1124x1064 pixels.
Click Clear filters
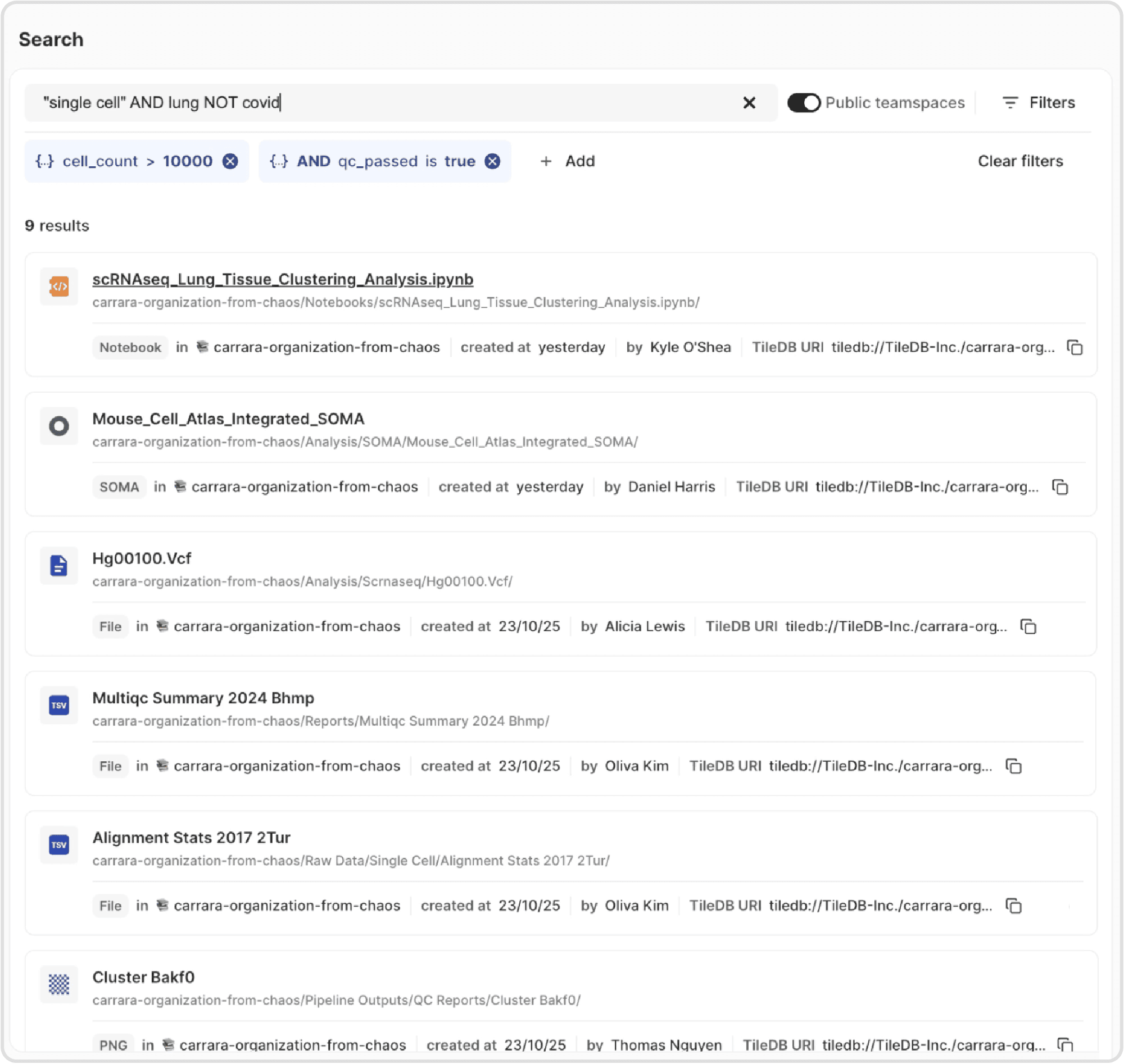click(1019, 161)
